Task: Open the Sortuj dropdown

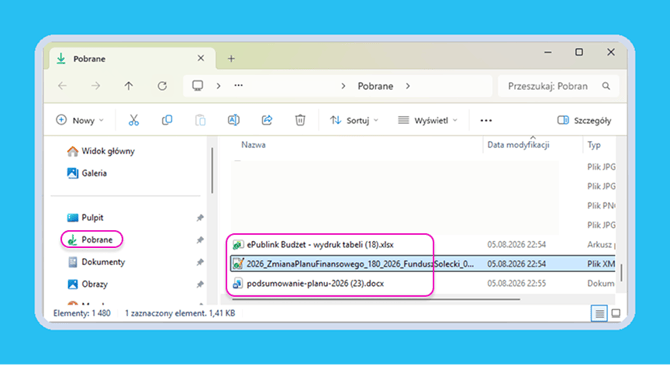Action: click(x=354, y=121)
